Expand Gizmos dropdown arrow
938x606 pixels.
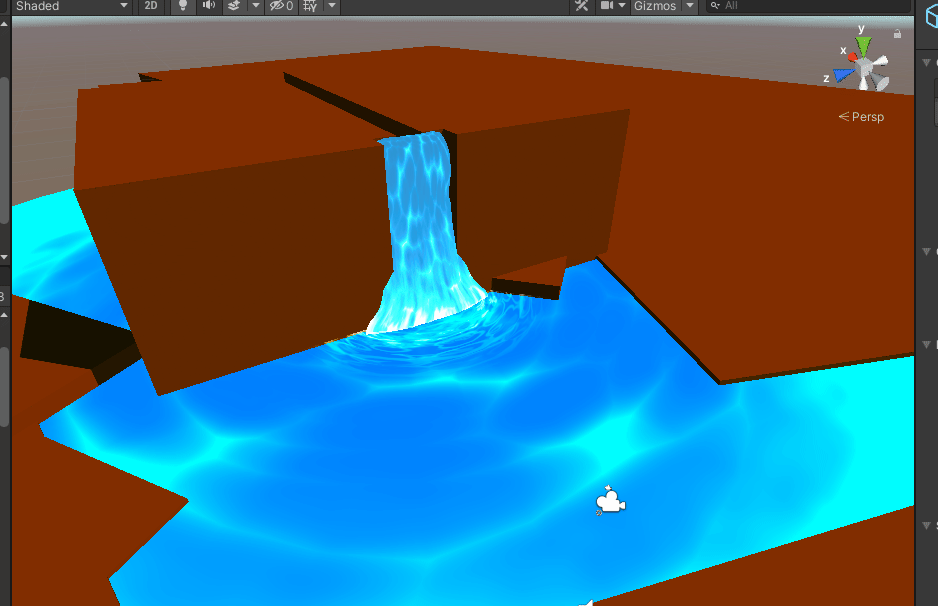tap(690, 6)
